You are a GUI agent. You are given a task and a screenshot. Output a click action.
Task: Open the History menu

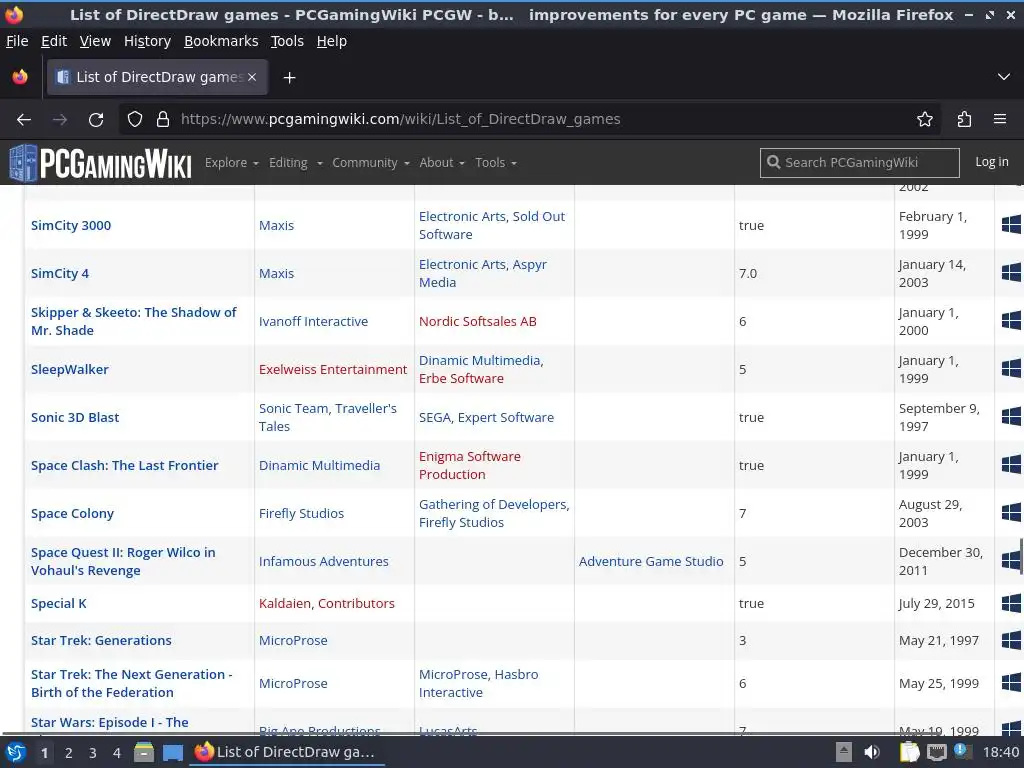pos(148,41)
